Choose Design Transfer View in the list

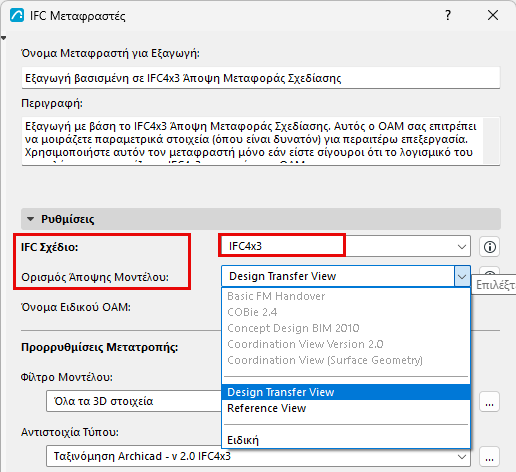(x=346, y=392)
